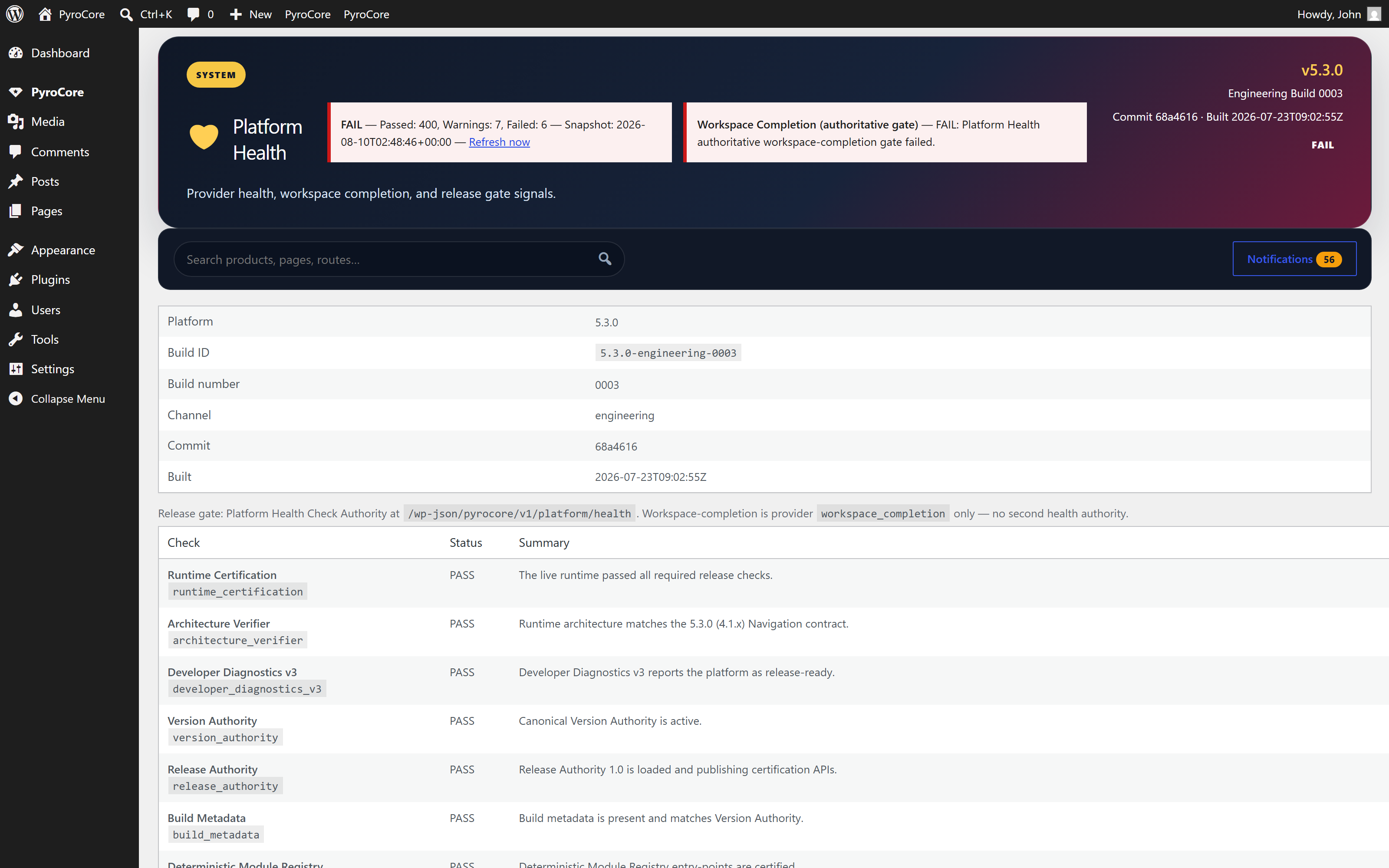Select the workspace_completion provider code
The height and width of the screenshot is (868, 1389).
883,514
